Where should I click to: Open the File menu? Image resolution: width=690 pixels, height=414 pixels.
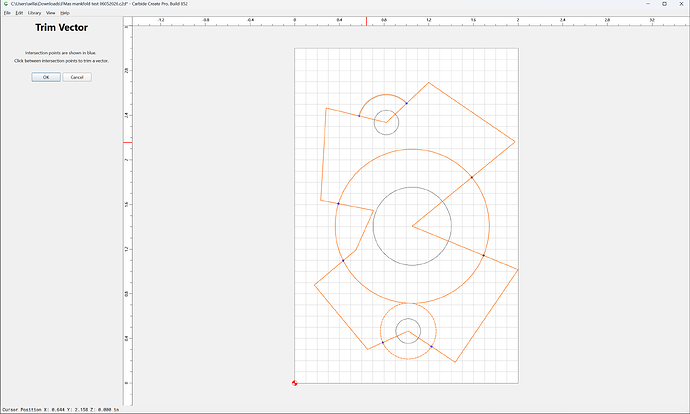click(x=7, y=13)
